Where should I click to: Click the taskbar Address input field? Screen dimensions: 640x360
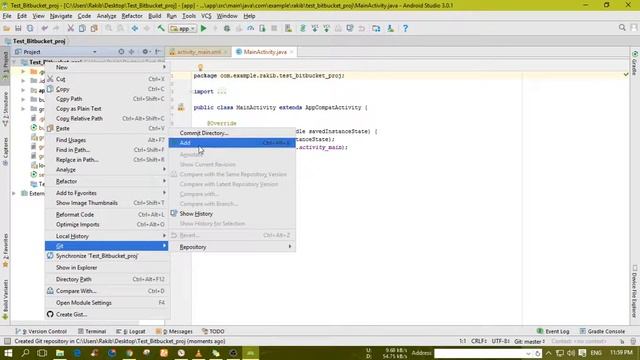tap(480, 353)
